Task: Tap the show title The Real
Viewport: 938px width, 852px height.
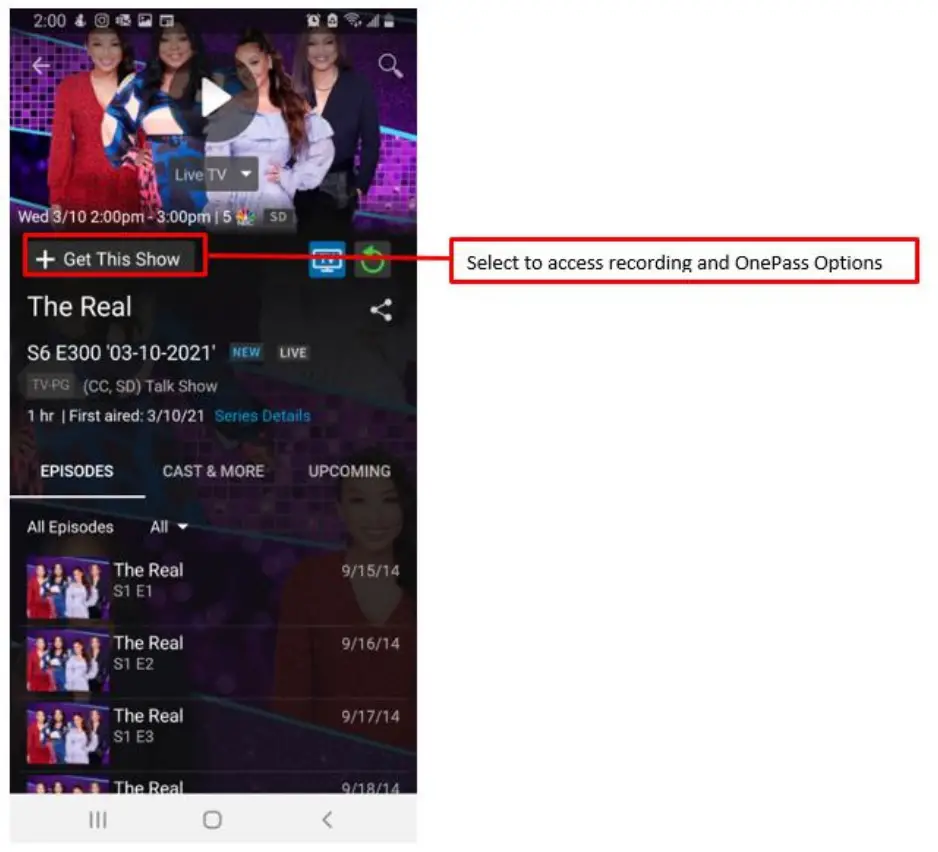Action: tap(80, 307)
